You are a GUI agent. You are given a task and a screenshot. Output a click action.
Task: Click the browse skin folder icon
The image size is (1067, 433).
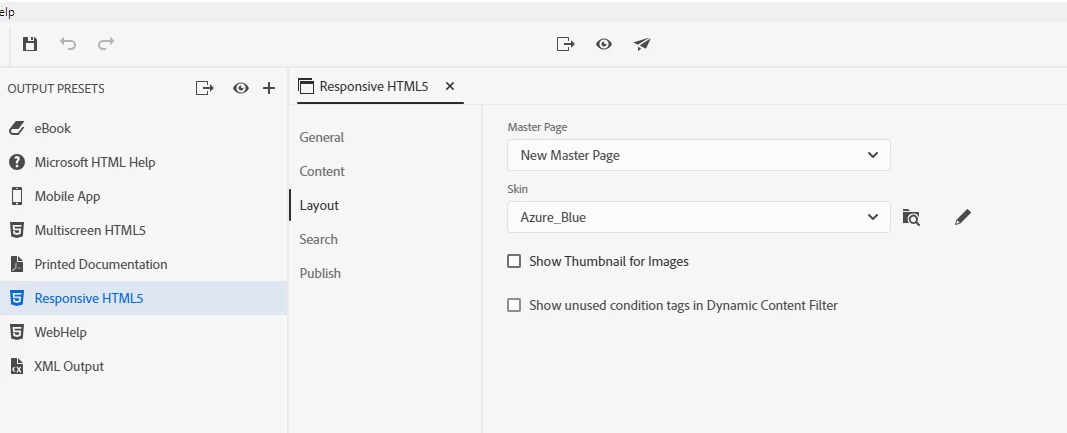[911, 217]
